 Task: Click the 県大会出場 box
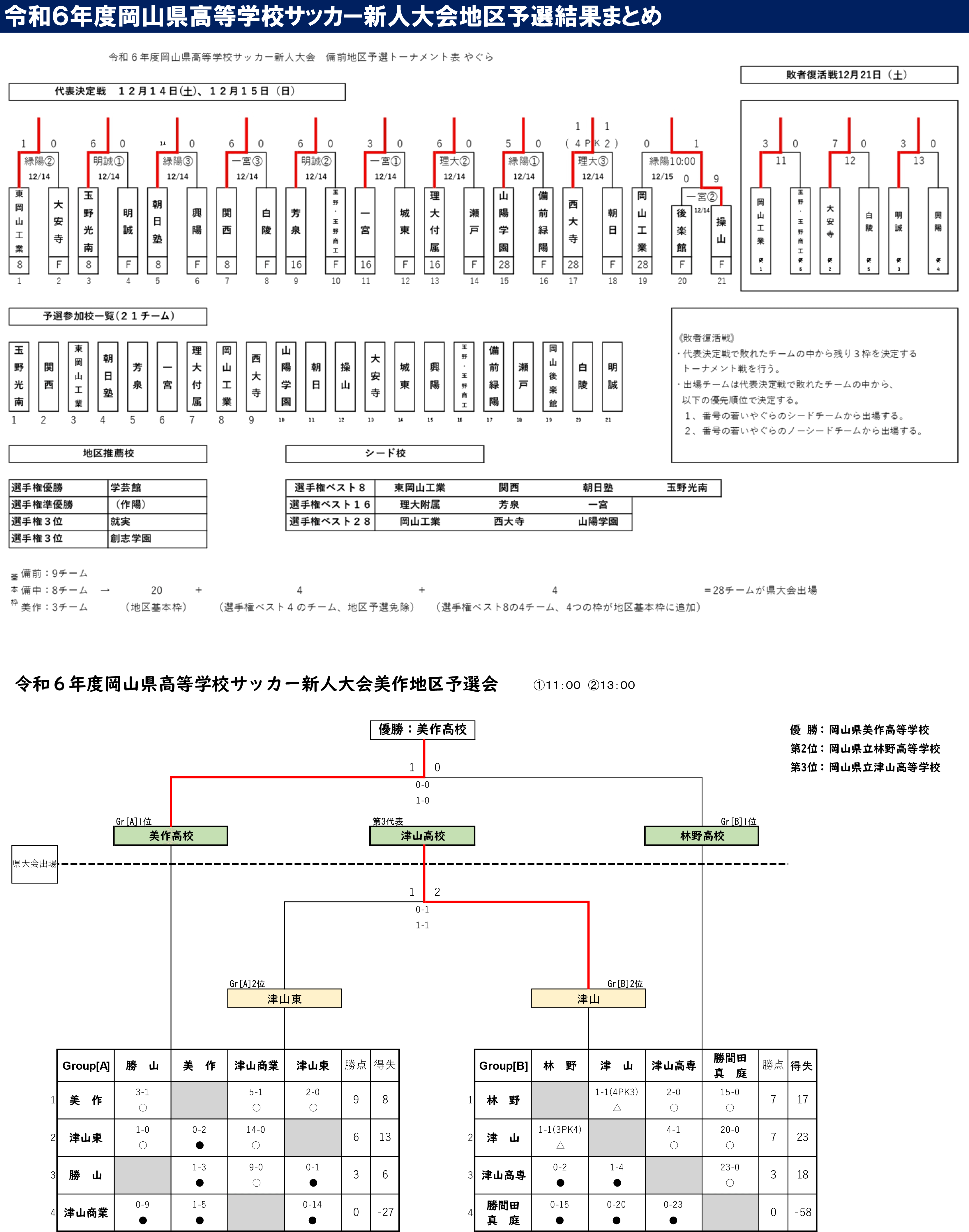(35, 864)
